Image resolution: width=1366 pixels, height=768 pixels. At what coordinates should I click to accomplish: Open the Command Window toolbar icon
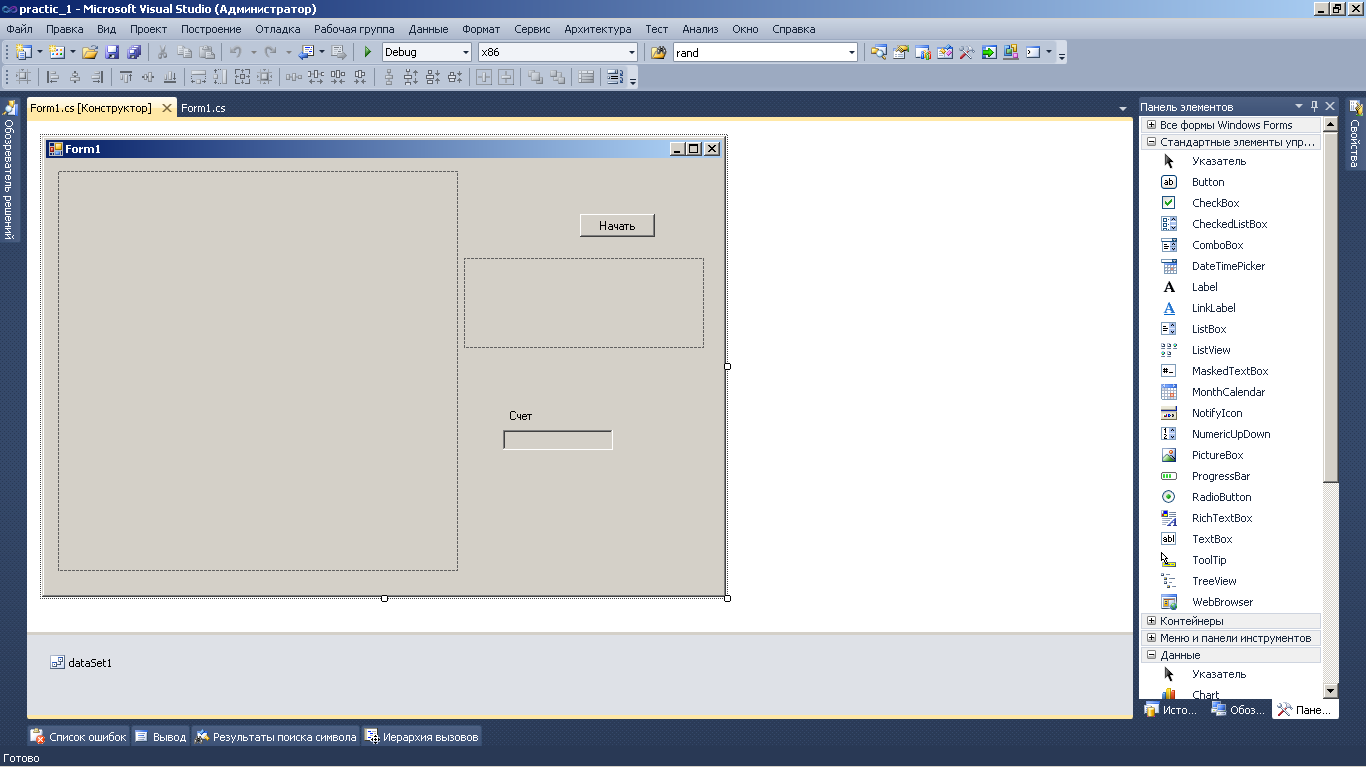pos(1034,52)
